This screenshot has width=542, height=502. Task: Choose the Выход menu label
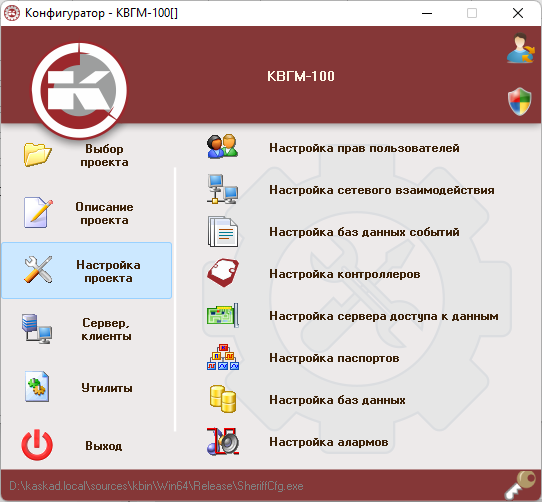click(104, 446)
